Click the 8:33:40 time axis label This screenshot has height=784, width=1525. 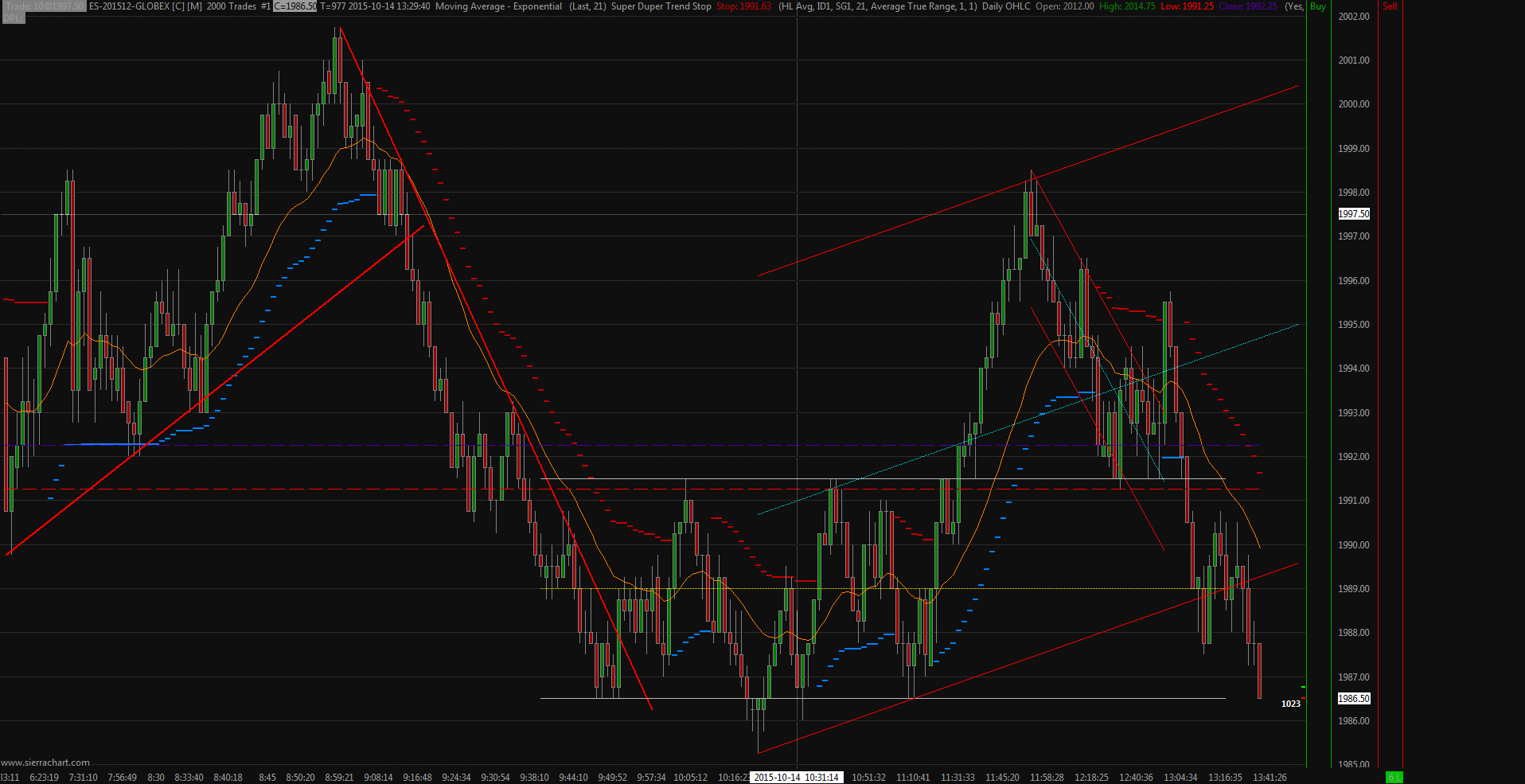[x=189, y=778]
